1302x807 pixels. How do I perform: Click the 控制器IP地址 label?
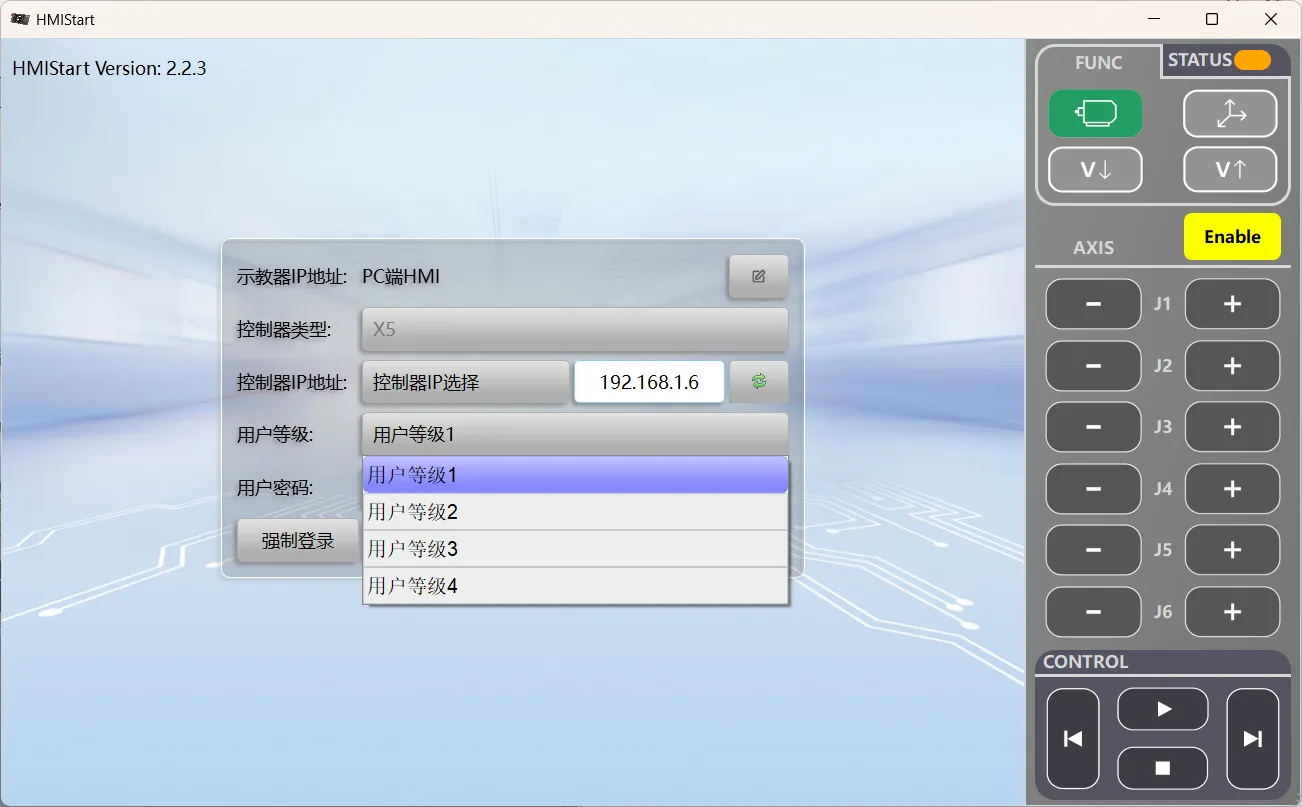click(292, 382)
